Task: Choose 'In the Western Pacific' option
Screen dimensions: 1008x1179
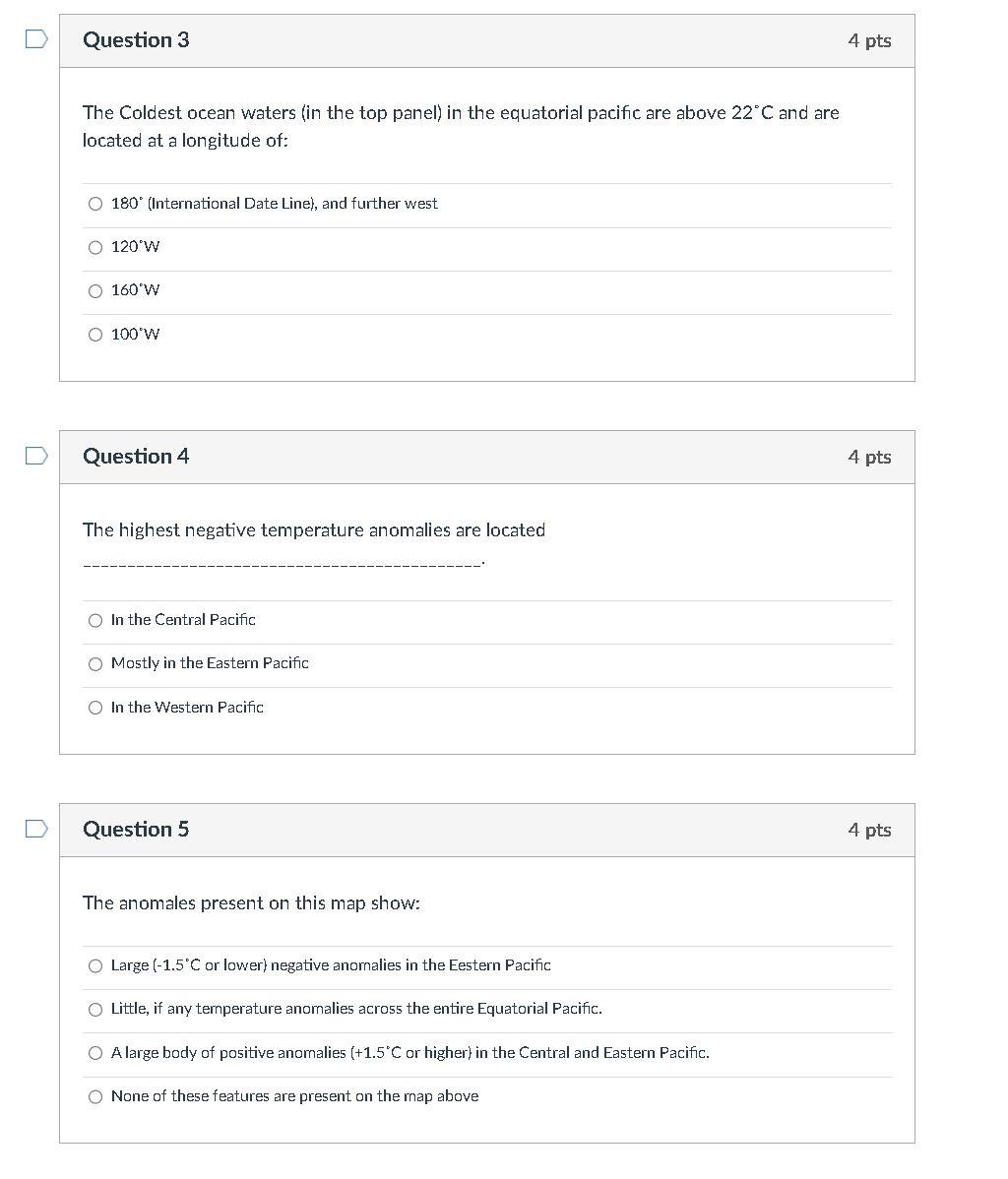Action: tap(95, 707)
